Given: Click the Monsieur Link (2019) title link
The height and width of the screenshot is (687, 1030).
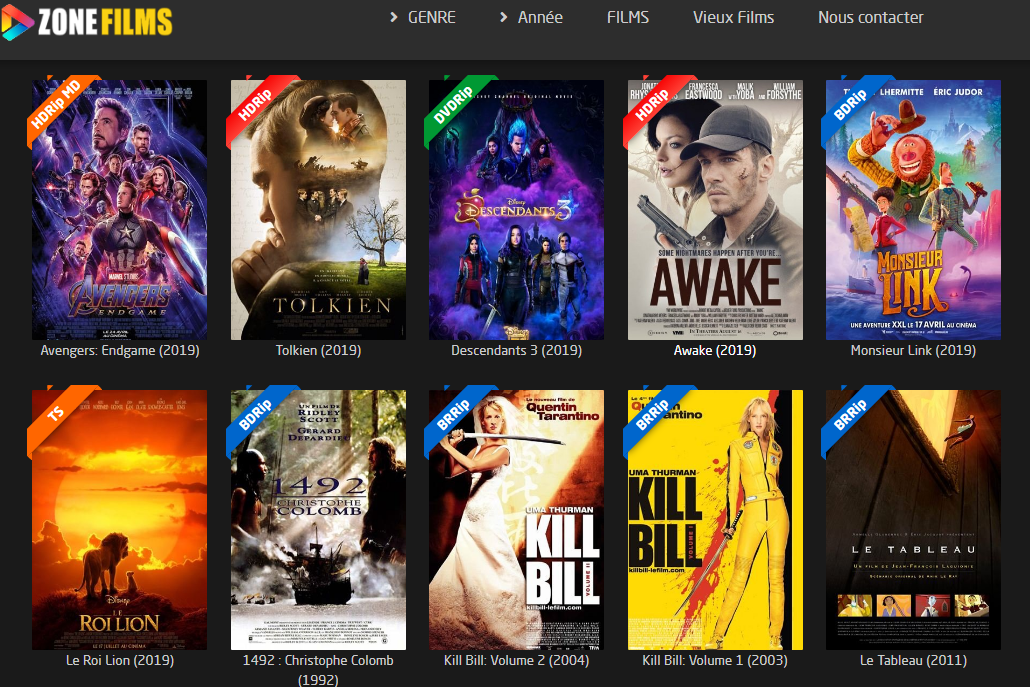Looking at the screenshot, I should point(913,351).
